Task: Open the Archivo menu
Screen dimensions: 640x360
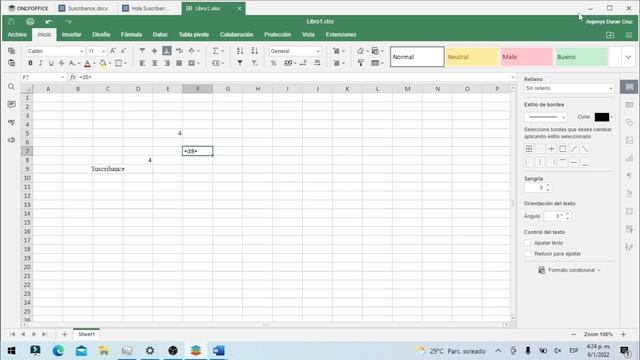Action: tap(17, 35)
